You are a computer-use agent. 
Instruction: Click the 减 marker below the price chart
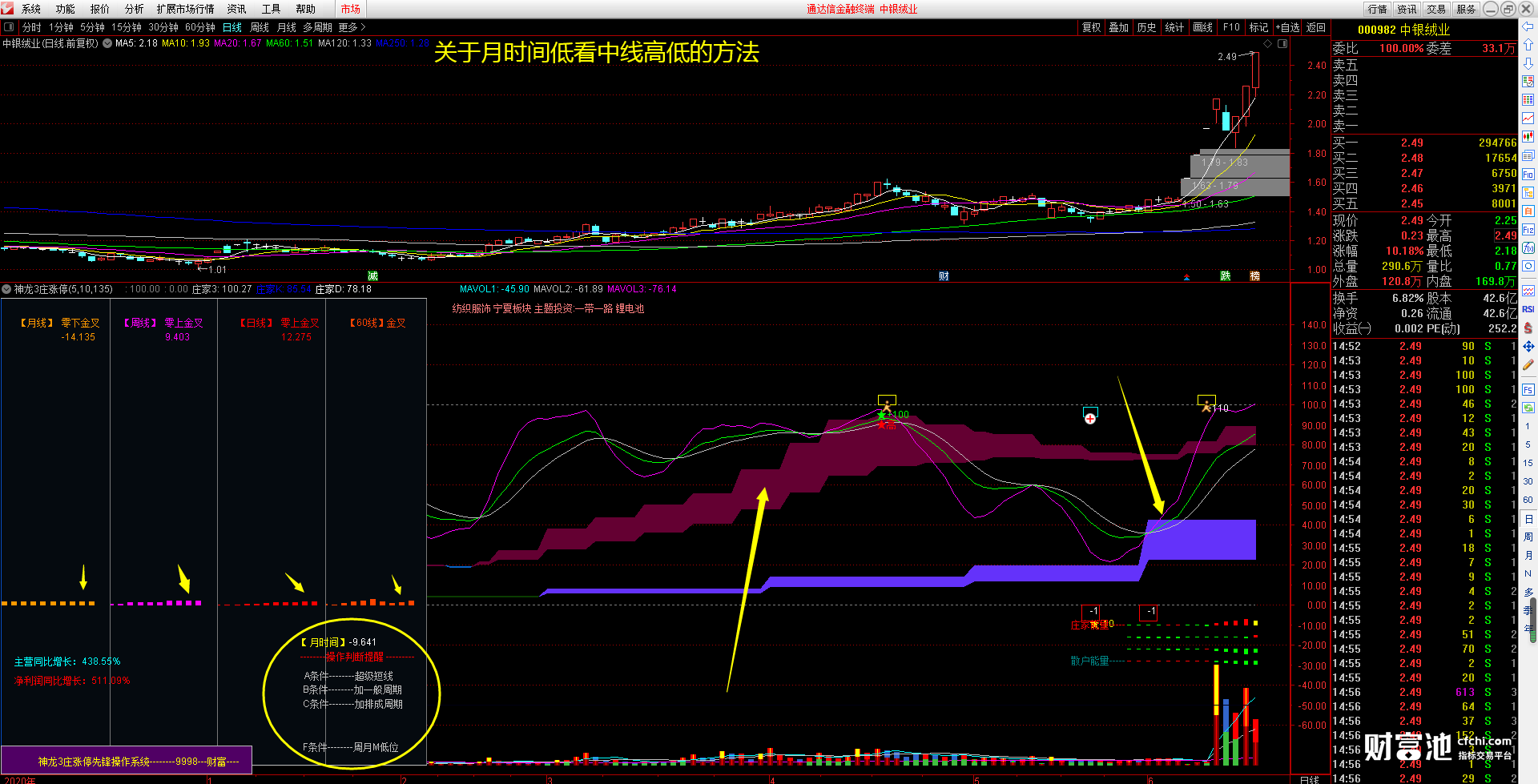(x=372, y=276)
